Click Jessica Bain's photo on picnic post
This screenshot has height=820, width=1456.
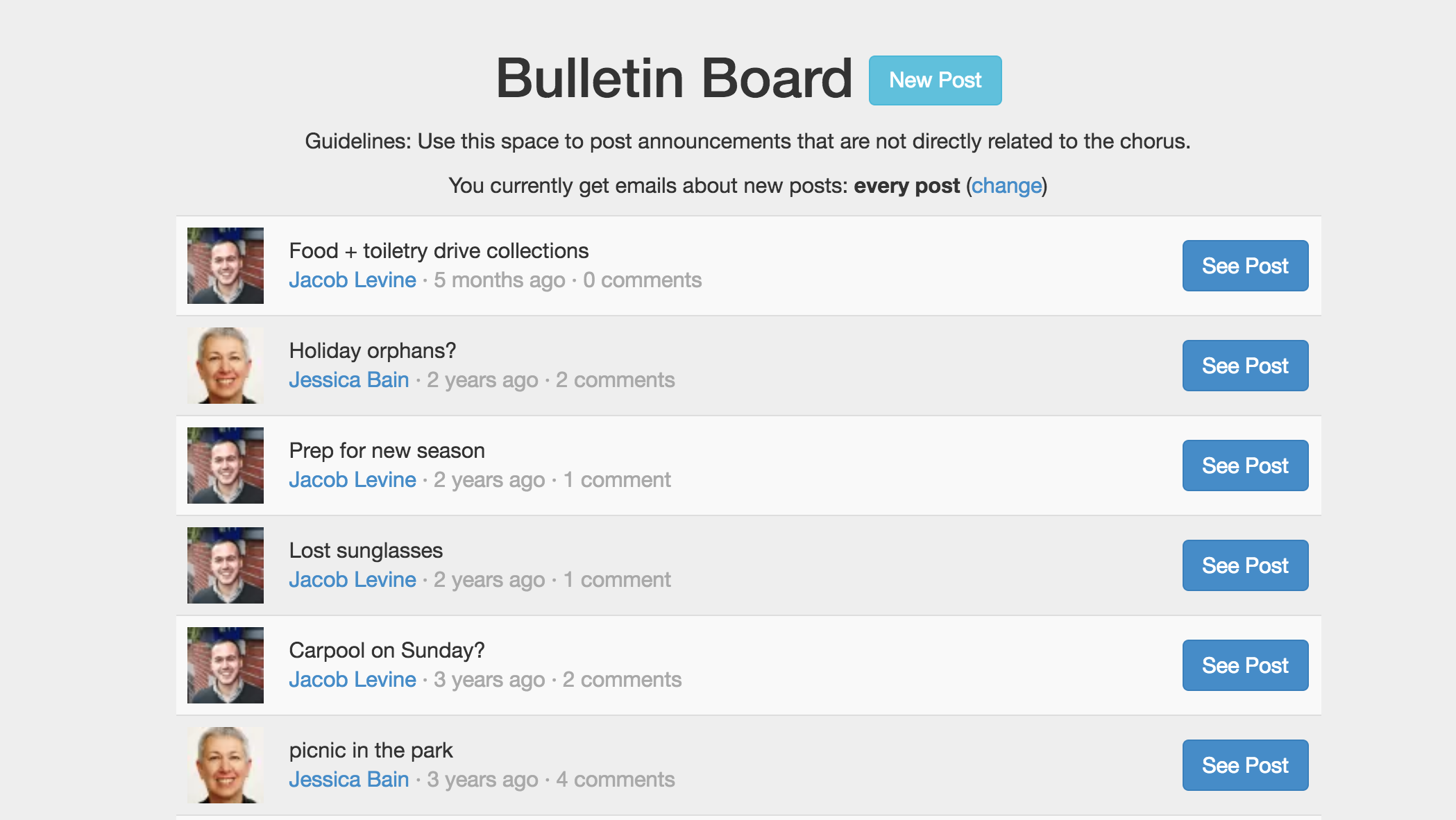(226, 765)
